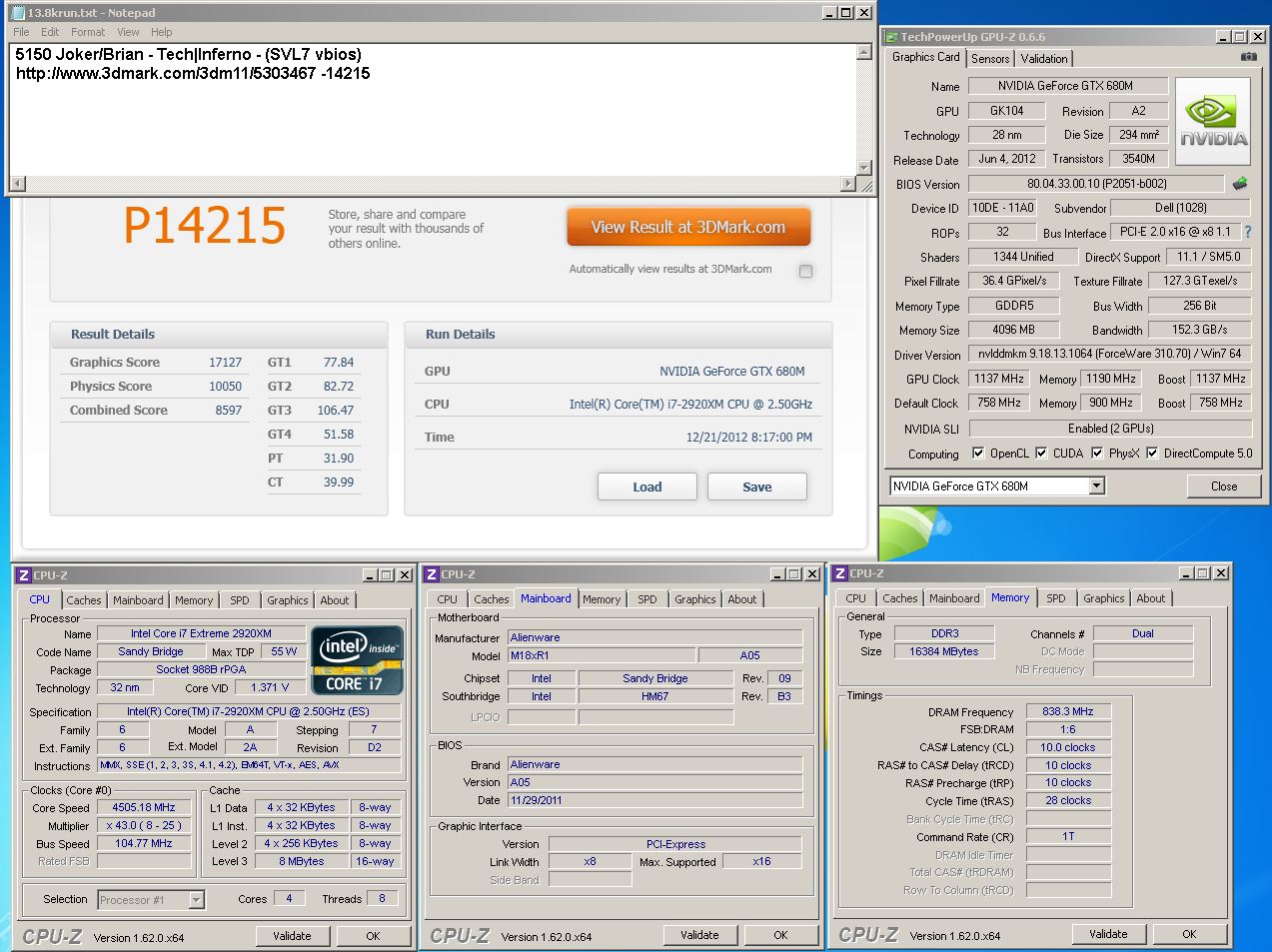Toggle the CUDA checkbox in GPU-Z
Image resolution: width=1272 pixels, height=952 pixels.
1041,453
